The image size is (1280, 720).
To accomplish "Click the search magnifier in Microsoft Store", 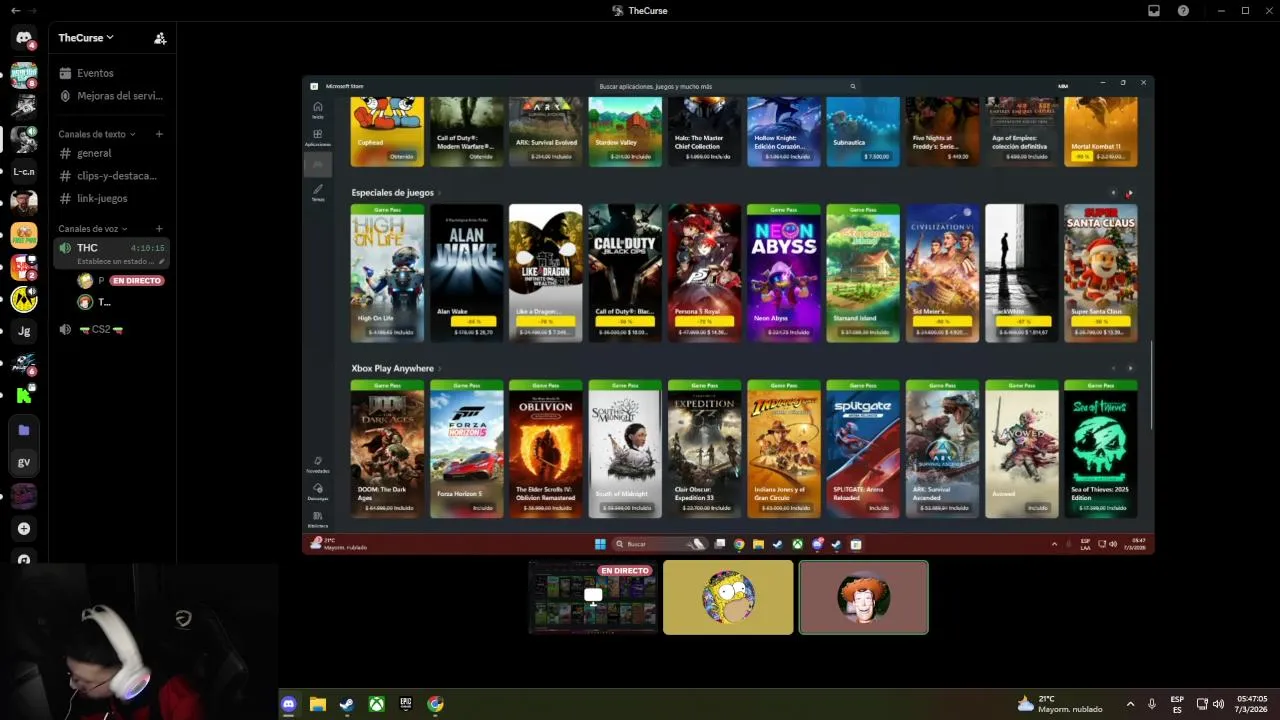I will (853, 87).
